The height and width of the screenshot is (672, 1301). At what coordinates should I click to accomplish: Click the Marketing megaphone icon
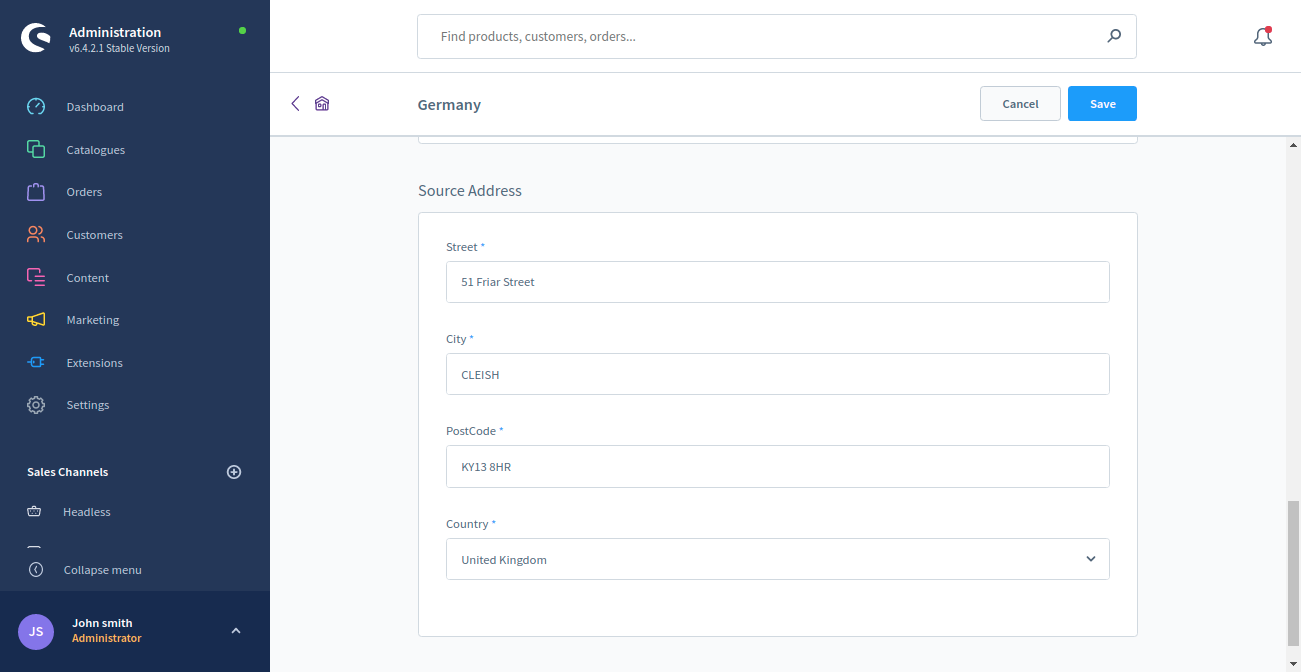(x=36, y=320)
